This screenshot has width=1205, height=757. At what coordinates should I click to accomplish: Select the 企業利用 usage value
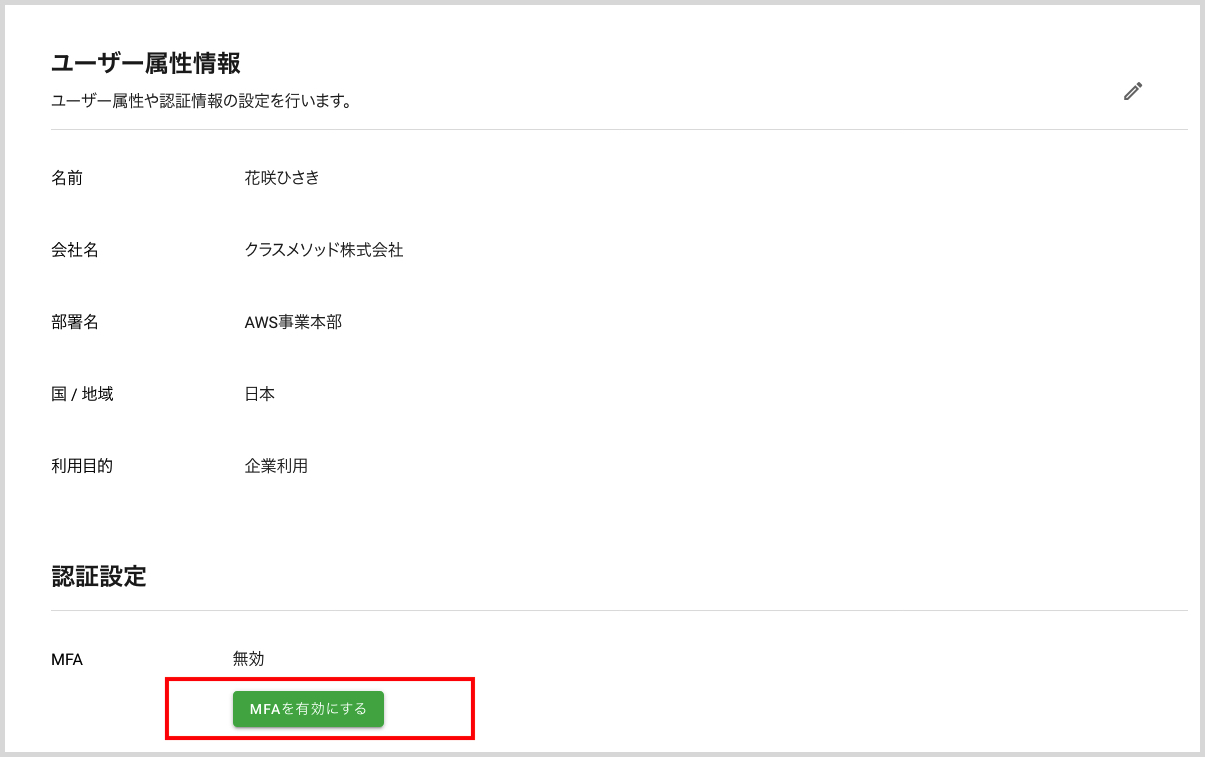click(277, 466)
